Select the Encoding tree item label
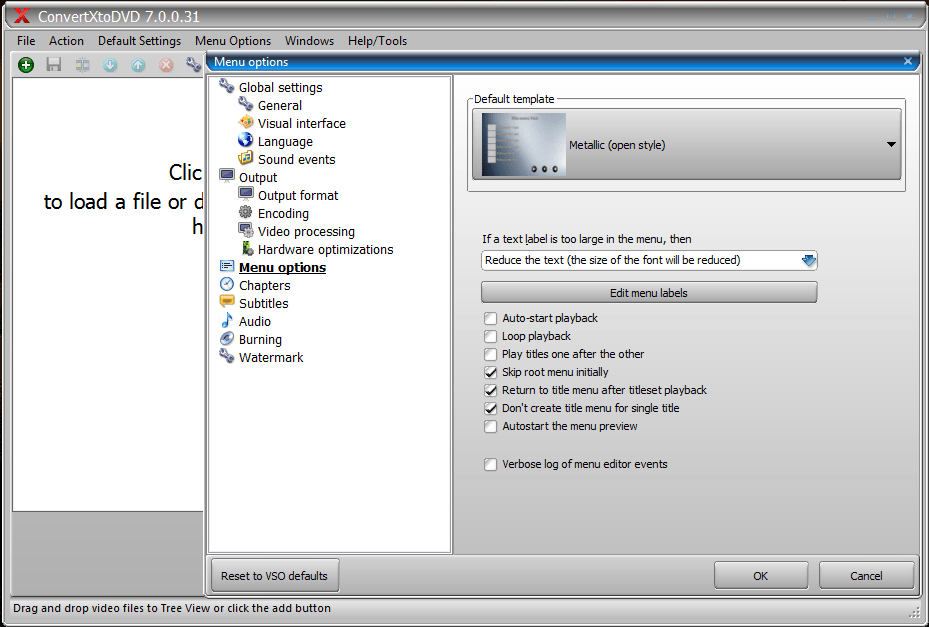 (283, 213)
